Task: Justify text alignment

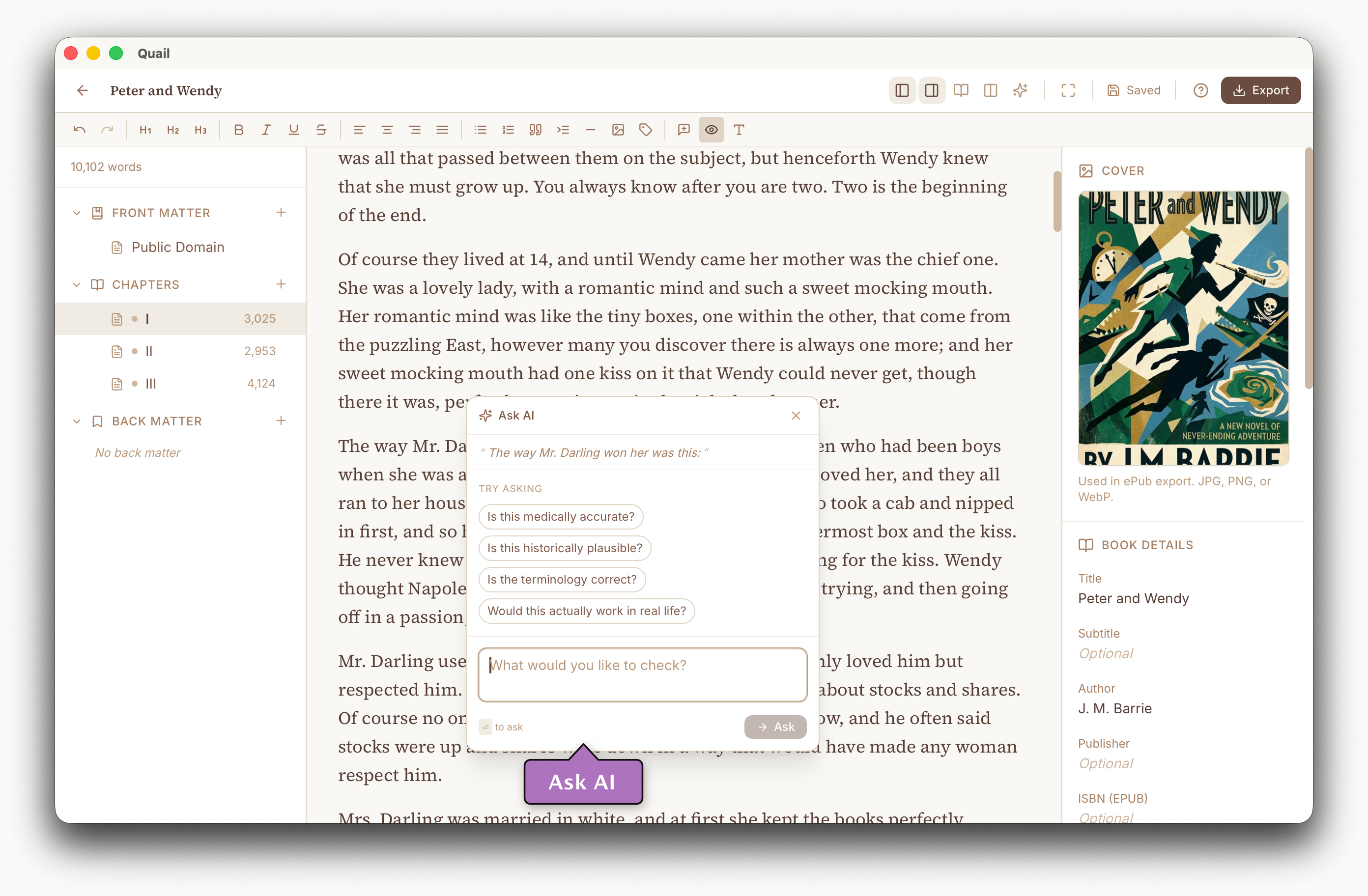Action: pos(442,130)
